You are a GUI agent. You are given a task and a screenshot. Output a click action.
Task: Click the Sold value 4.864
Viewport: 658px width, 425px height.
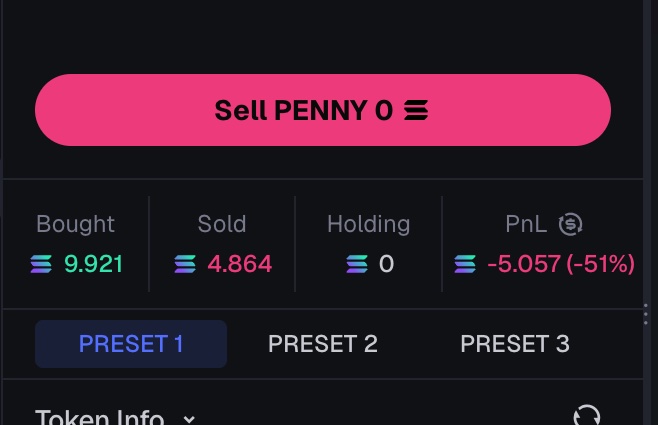[x=239, y=264]
